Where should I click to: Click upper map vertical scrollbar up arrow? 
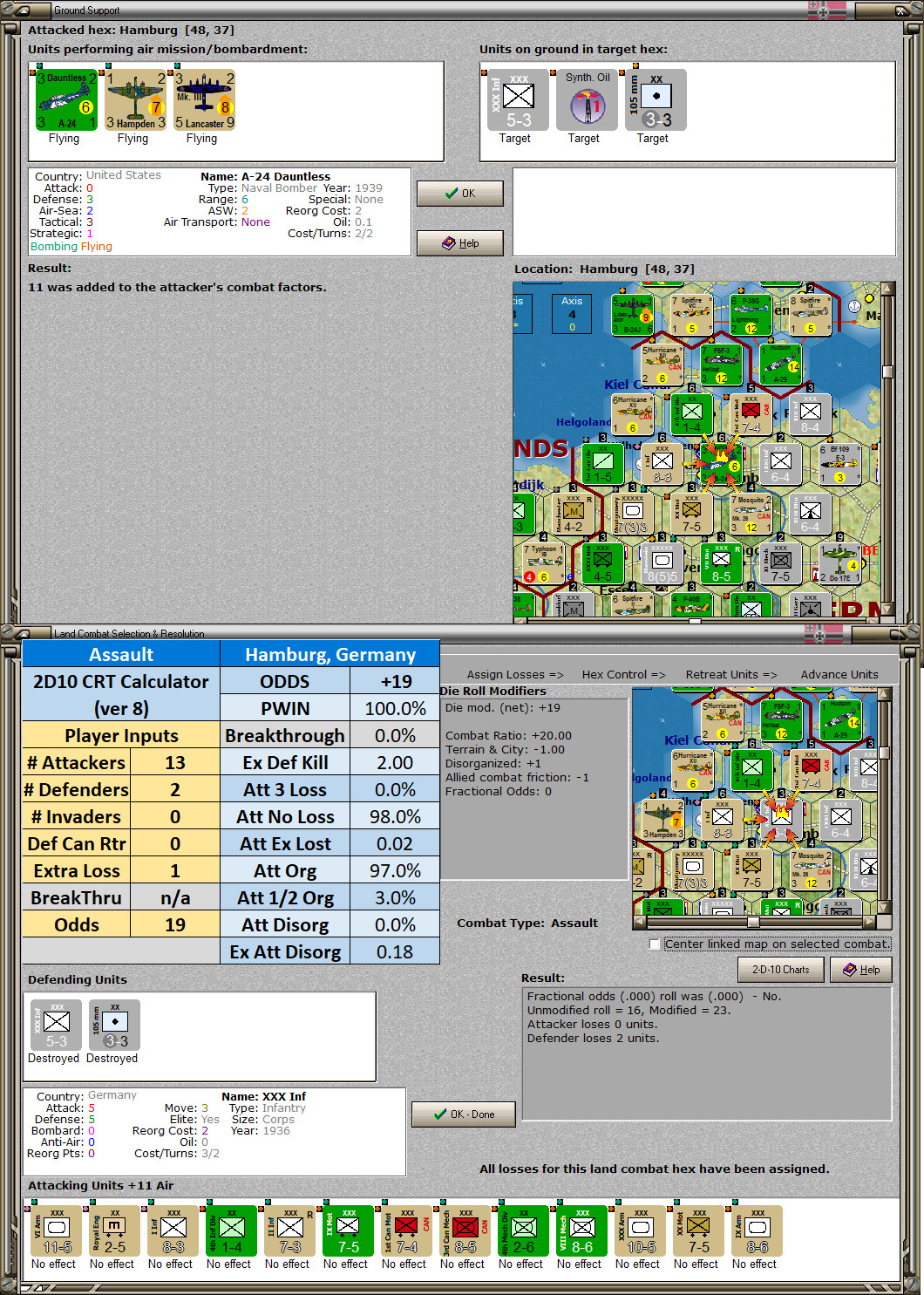[x=888, y=289]
